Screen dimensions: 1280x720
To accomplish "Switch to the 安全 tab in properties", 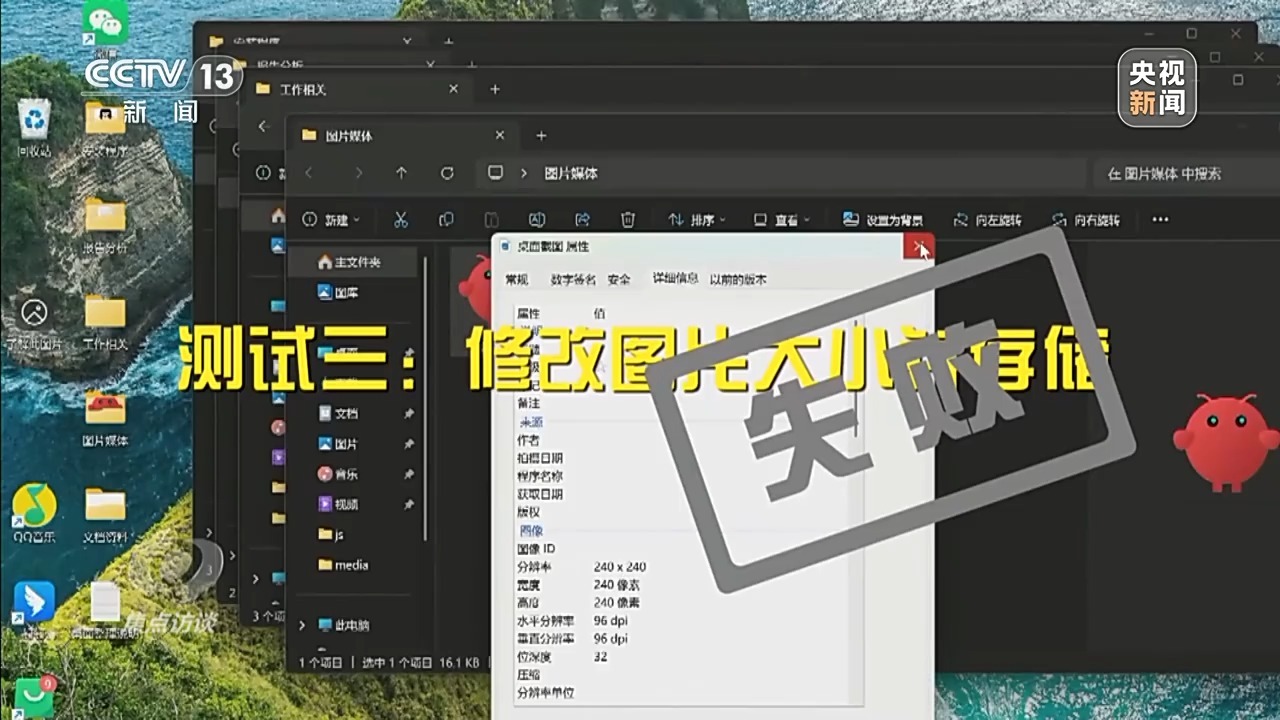I will point(619,280).
